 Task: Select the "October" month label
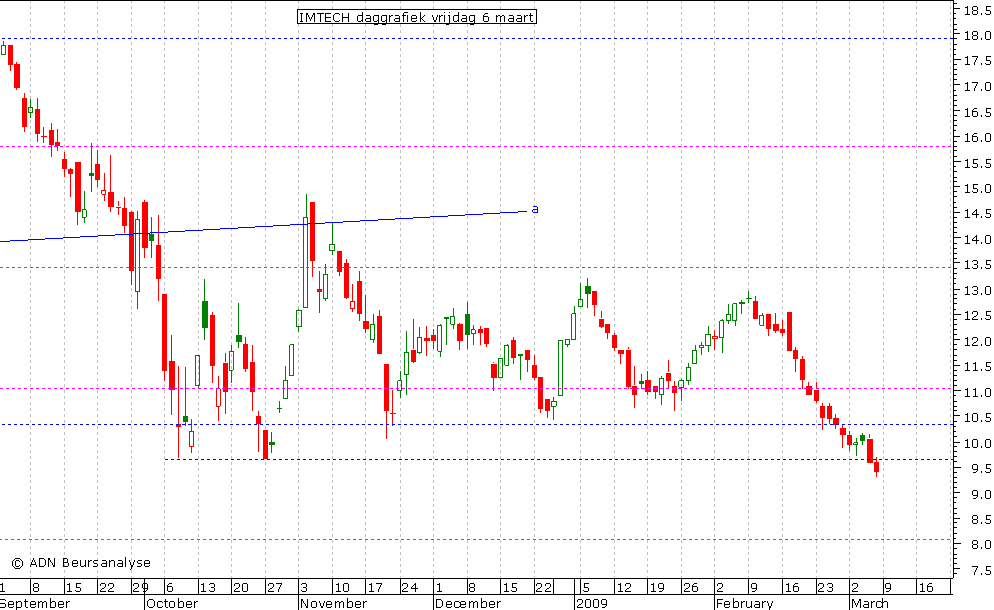click(x=172, y=603)
